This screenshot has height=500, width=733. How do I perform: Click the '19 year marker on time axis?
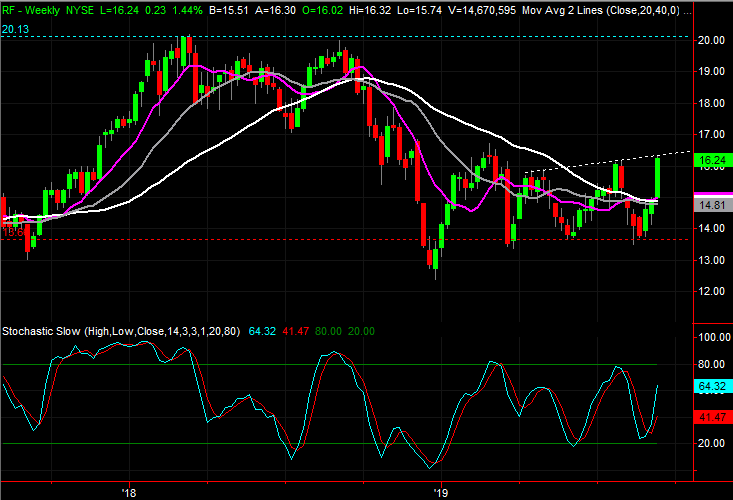440,493
